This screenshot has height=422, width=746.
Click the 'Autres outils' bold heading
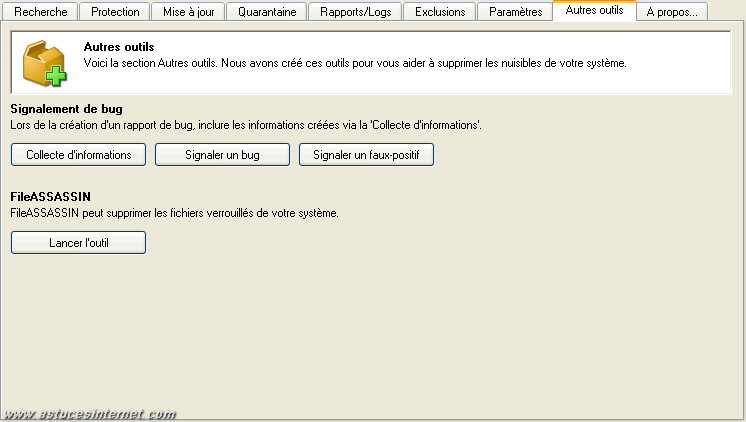(119, 47)
